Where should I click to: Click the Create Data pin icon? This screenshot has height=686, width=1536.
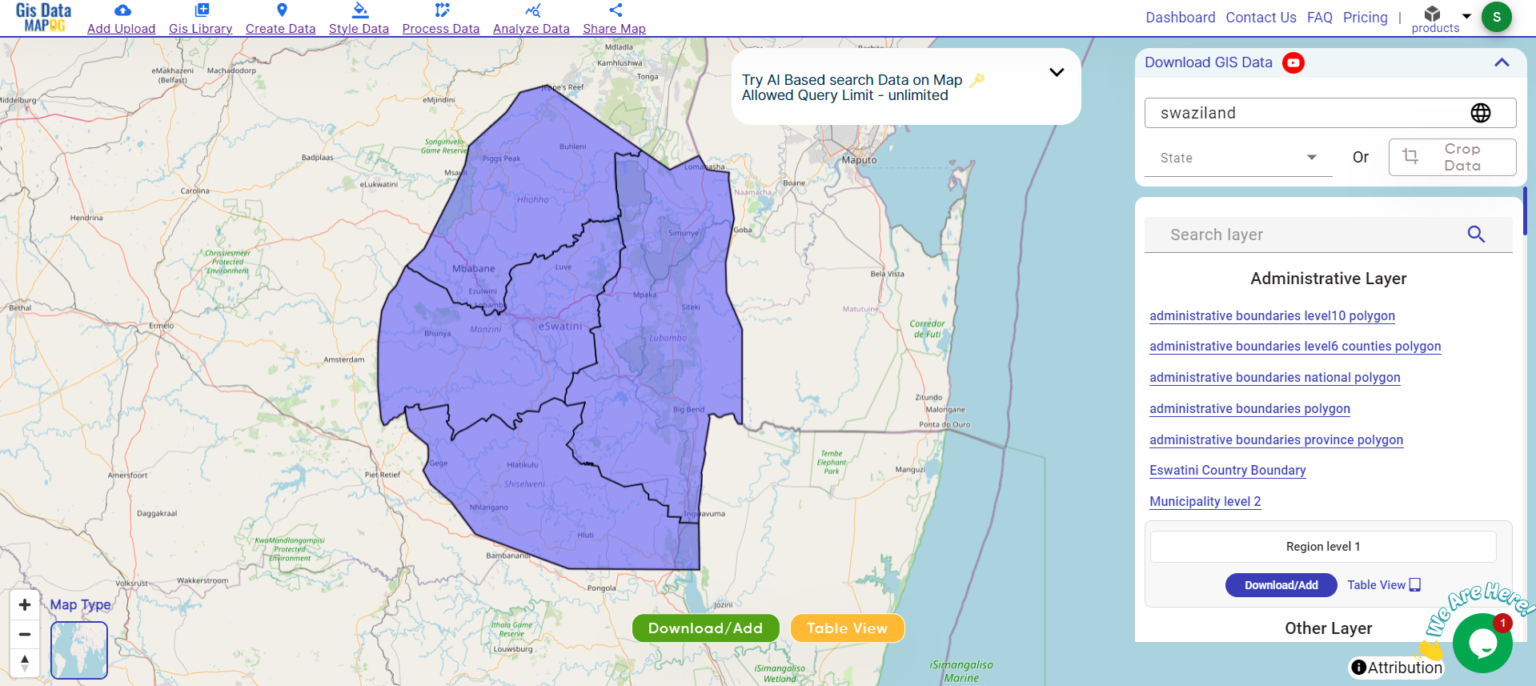point(280,9)
